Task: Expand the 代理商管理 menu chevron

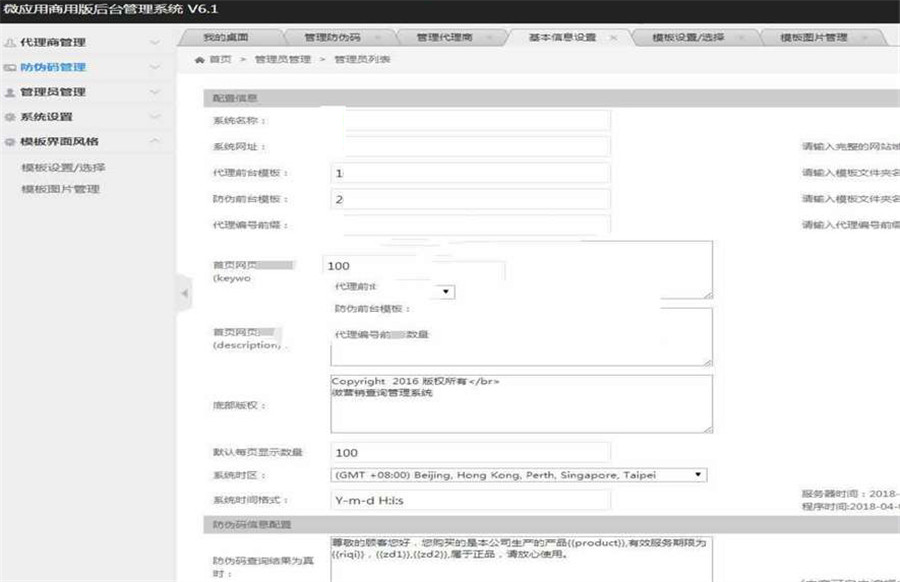Action: pyautogui.click(x=154, y=43)
